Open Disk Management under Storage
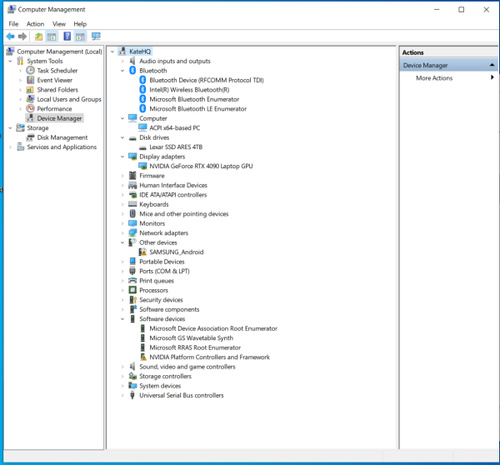Screen dimensions: 500x465 tap(62, 137)
